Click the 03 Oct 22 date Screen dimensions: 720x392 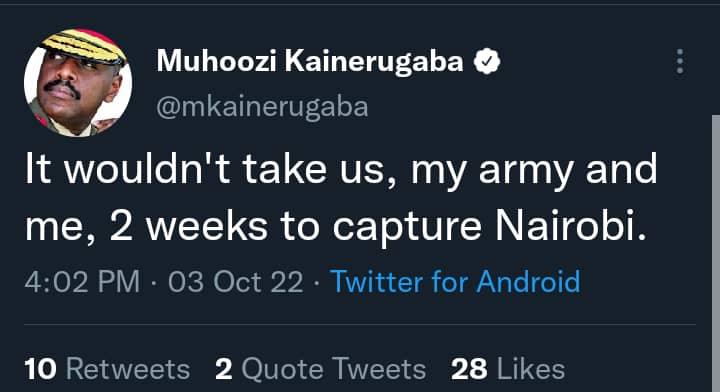pos(236,281)
